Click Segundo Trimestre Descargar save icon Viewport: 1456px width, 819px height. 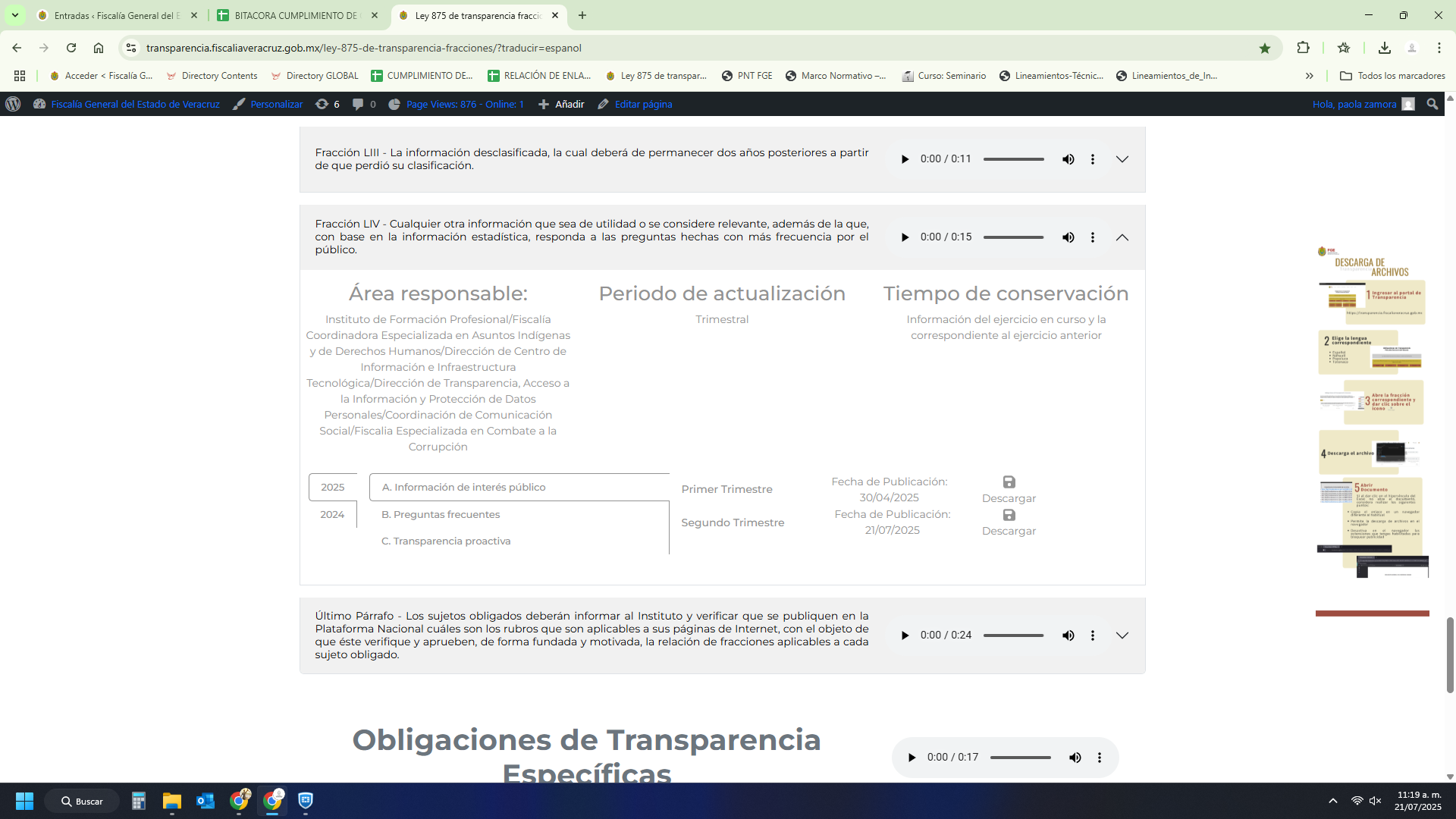point(1009,515)
